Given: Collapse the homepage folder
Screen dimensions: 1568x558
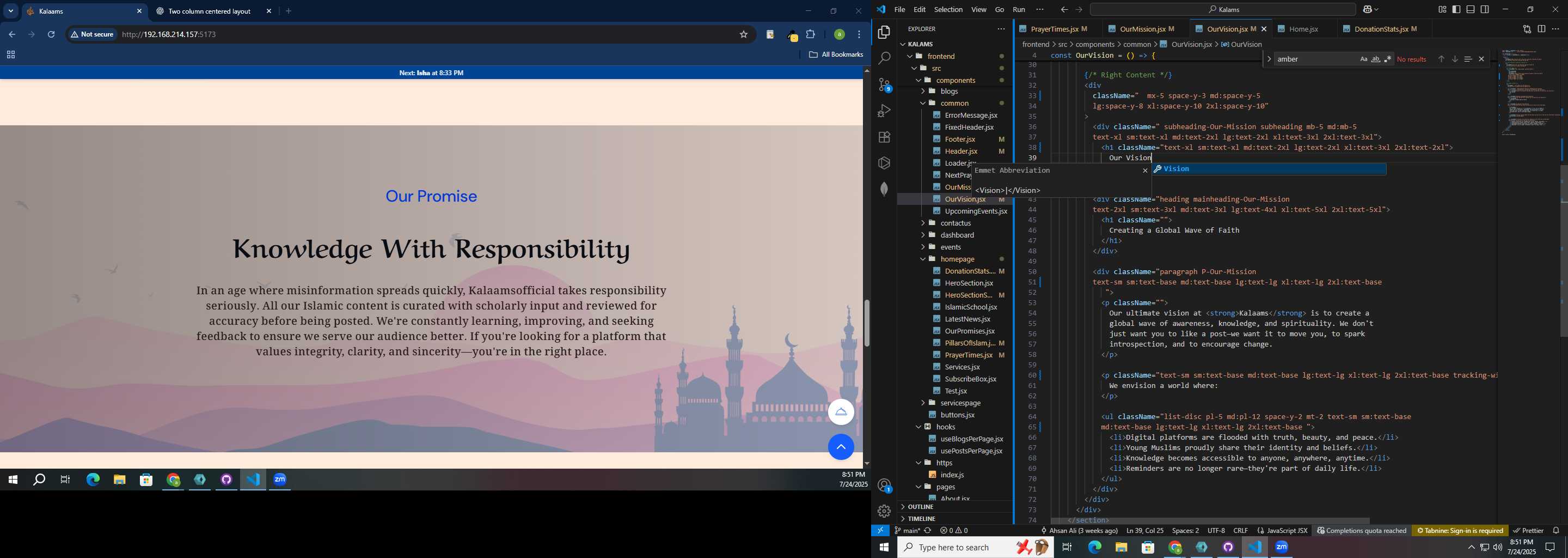Looking at the screenshot, I should pyautogui.click(x=958, y=259).
